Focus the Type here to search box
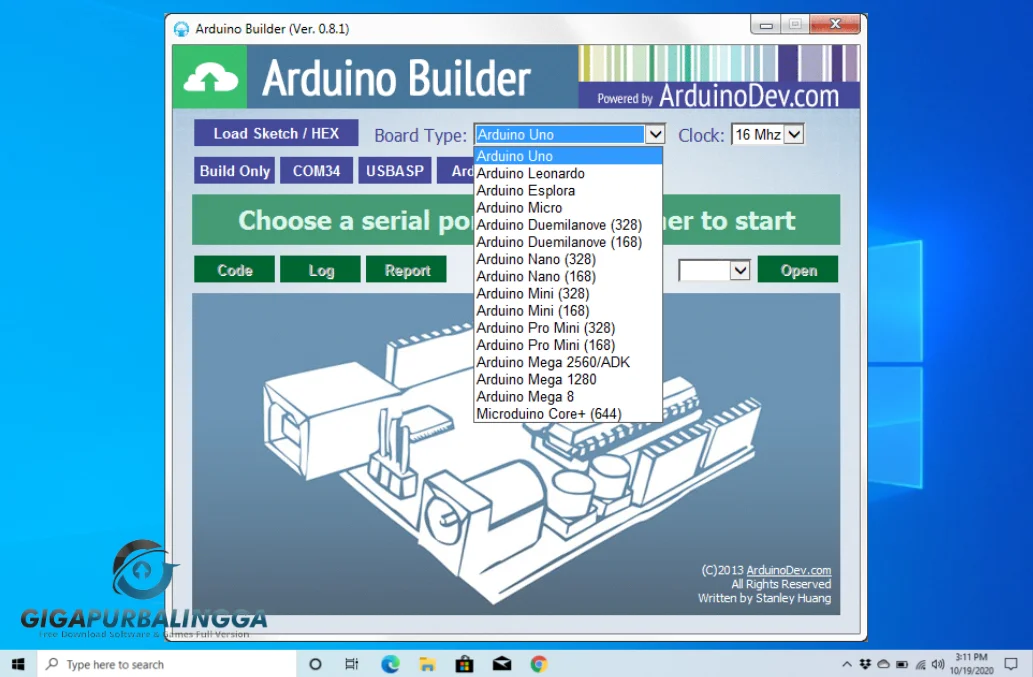This screenshot has height=677, width=1033. (166, 664)
